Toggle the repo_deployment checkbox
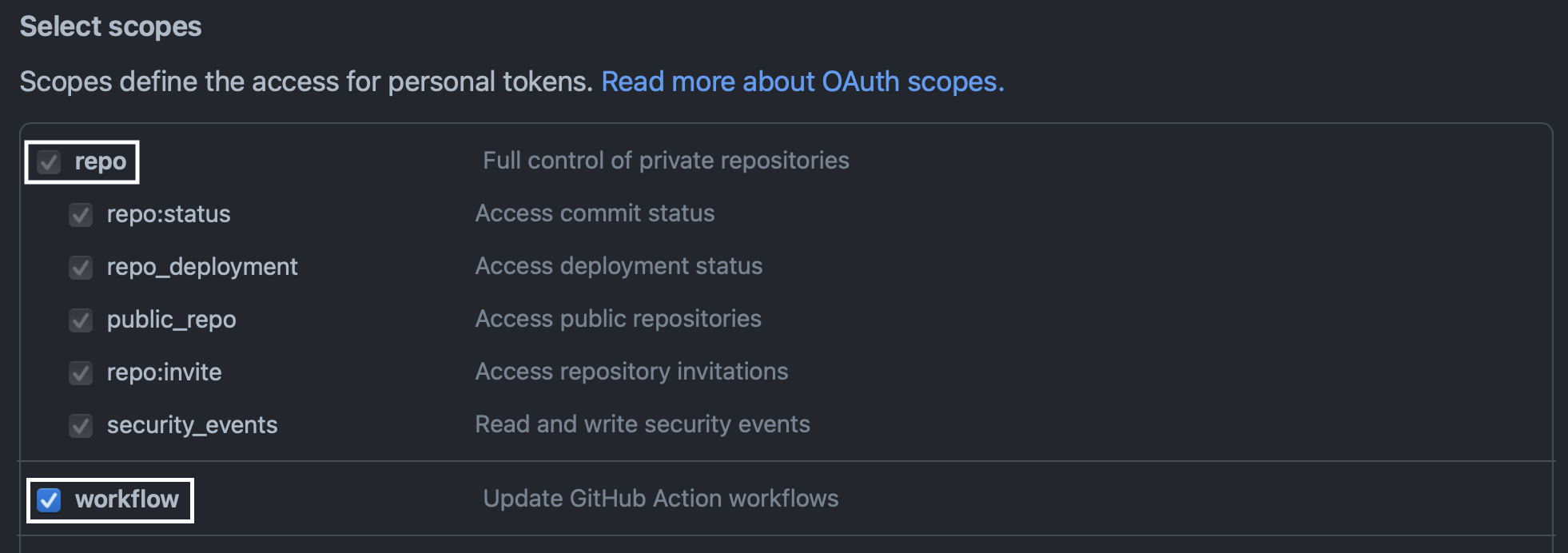The height and width of the screenshot is (553, 1568). point(81,268)
